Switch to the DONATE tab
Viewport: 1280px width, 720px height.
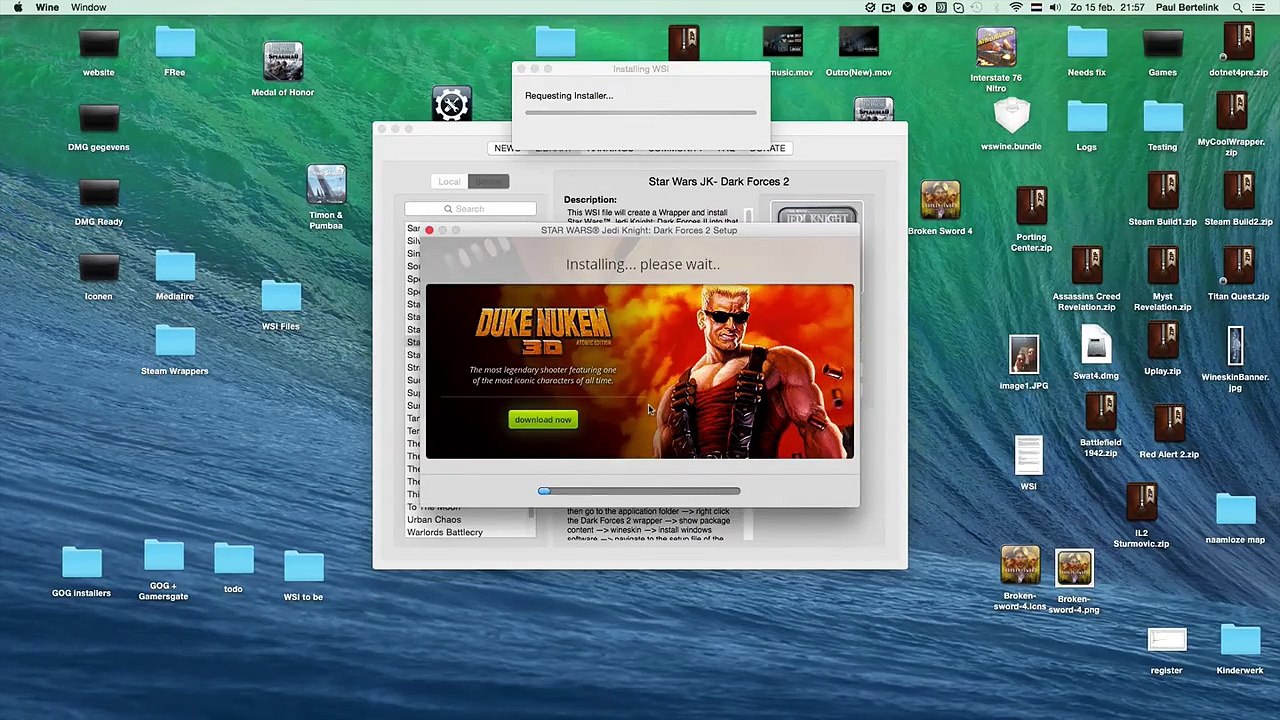(x=767, y=148)
